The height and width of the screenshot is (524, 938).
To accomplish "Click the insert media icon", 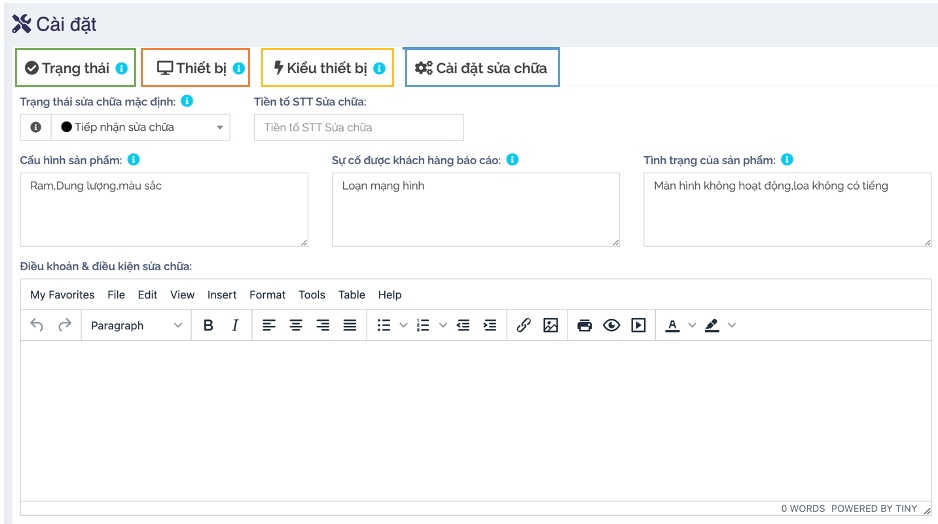I will tap(638, 325).
